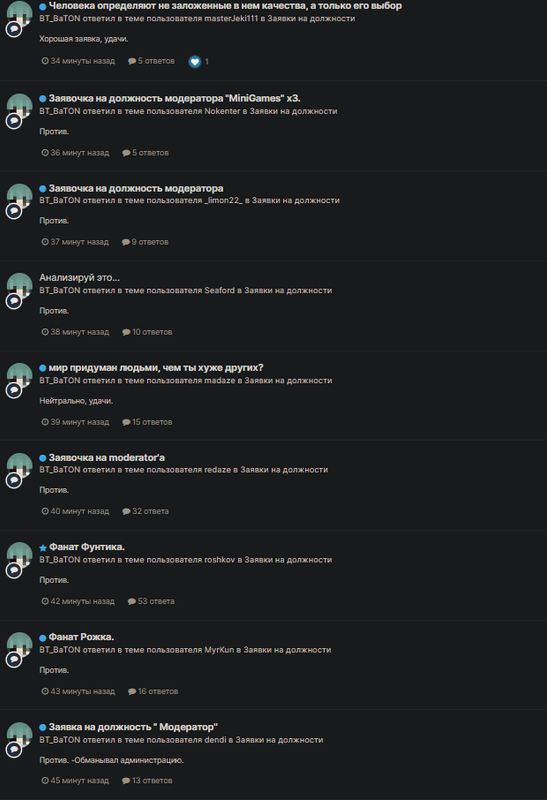The image size is (547, 800).
Task: Click the reply badge on the redaze topic avatar
Action: tap(14, 480)
